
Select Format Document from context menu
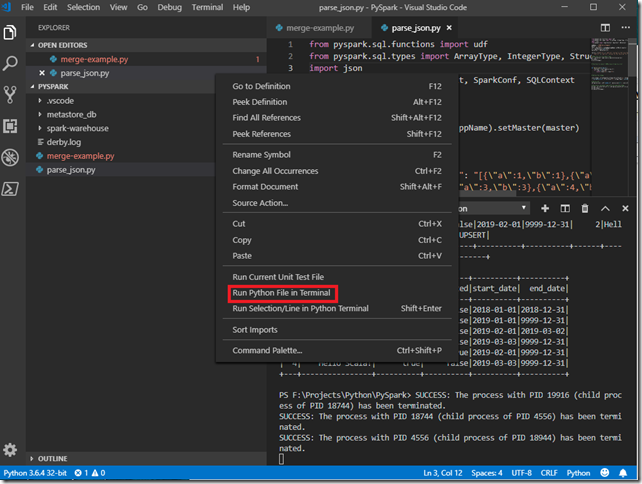pyautogui.click(x=265, y=187)
